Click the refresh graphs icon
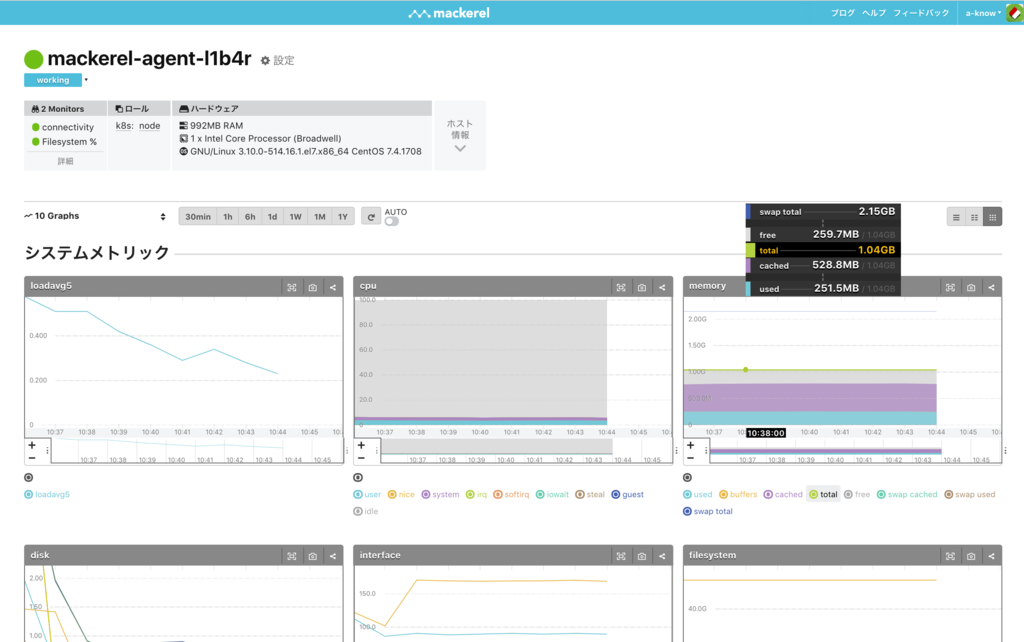 click(x=371, y=217)
